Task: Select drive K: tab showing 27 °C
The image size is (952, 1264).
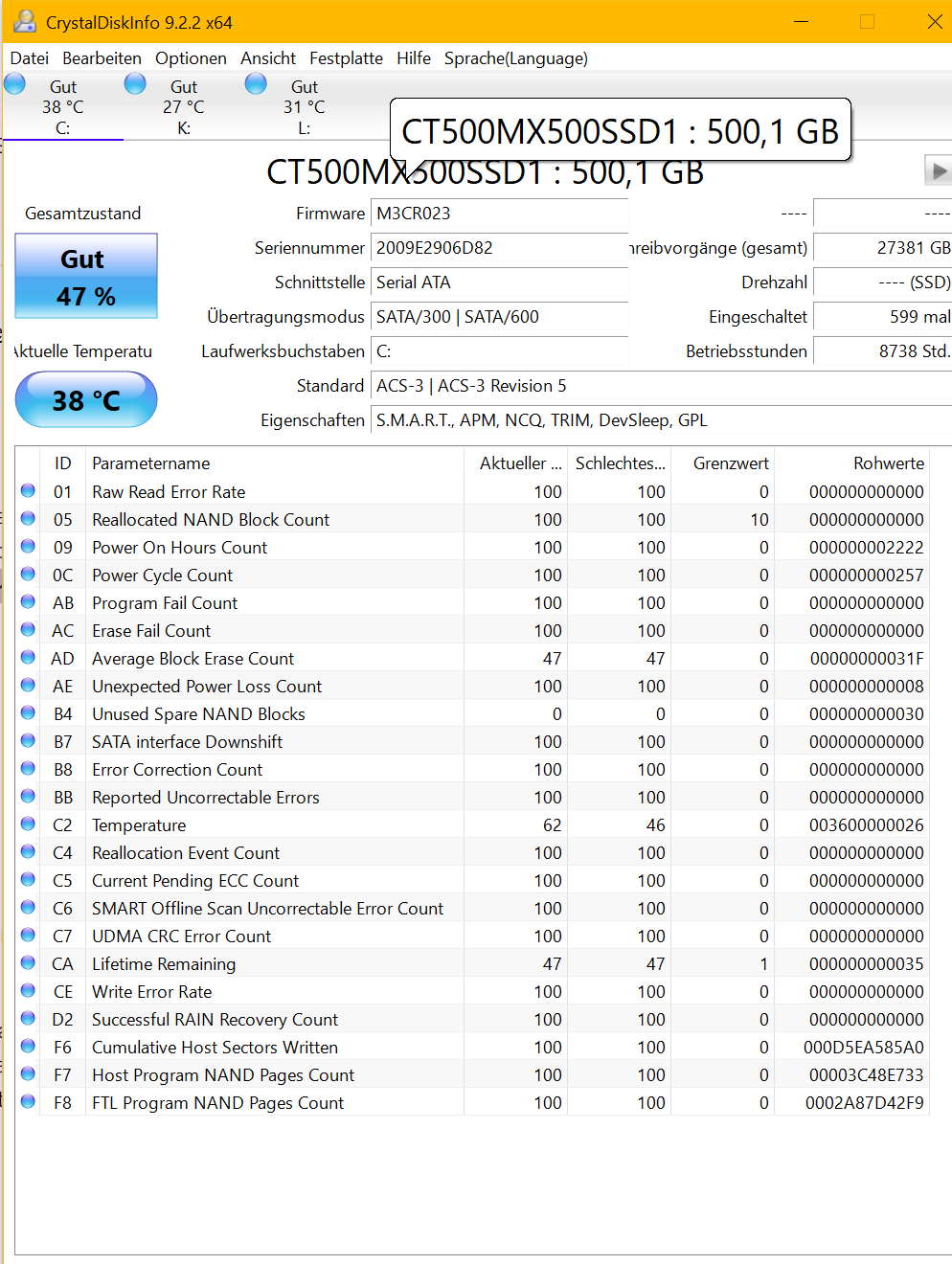Action: [184, 107]
